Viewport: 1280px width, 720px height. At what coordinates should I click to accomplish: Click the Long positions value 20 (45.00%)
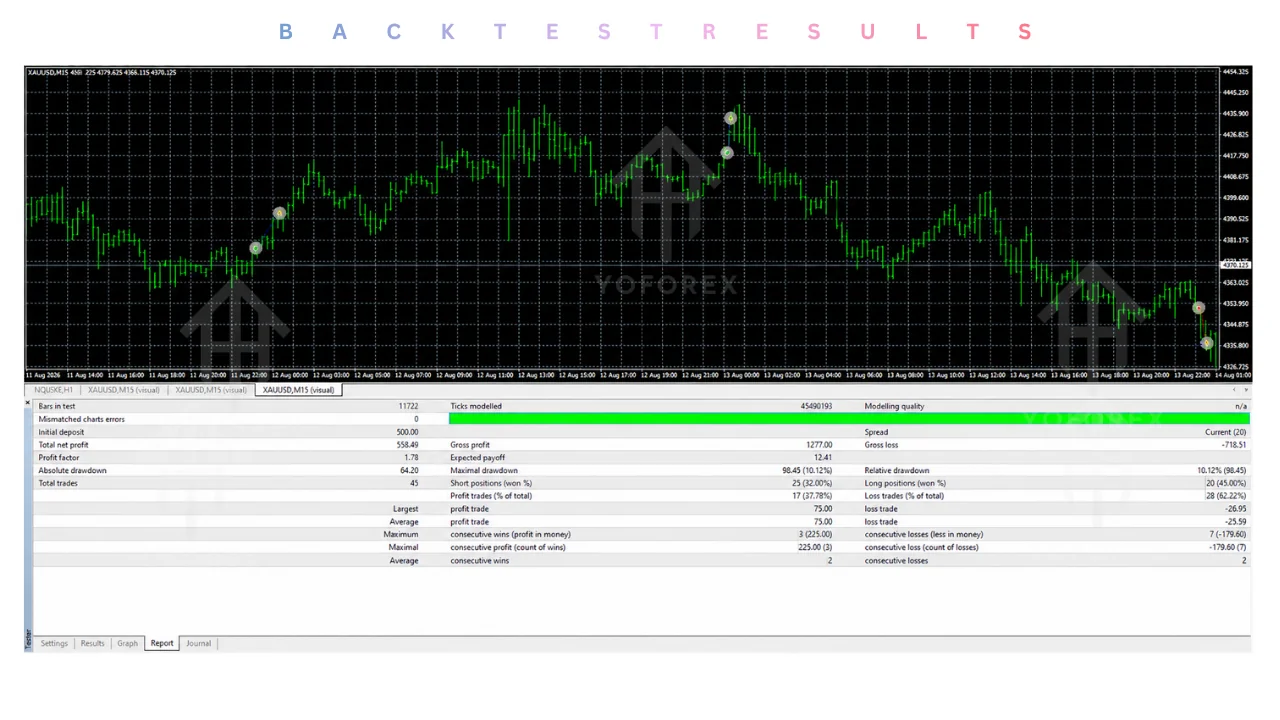(1226, 483)
